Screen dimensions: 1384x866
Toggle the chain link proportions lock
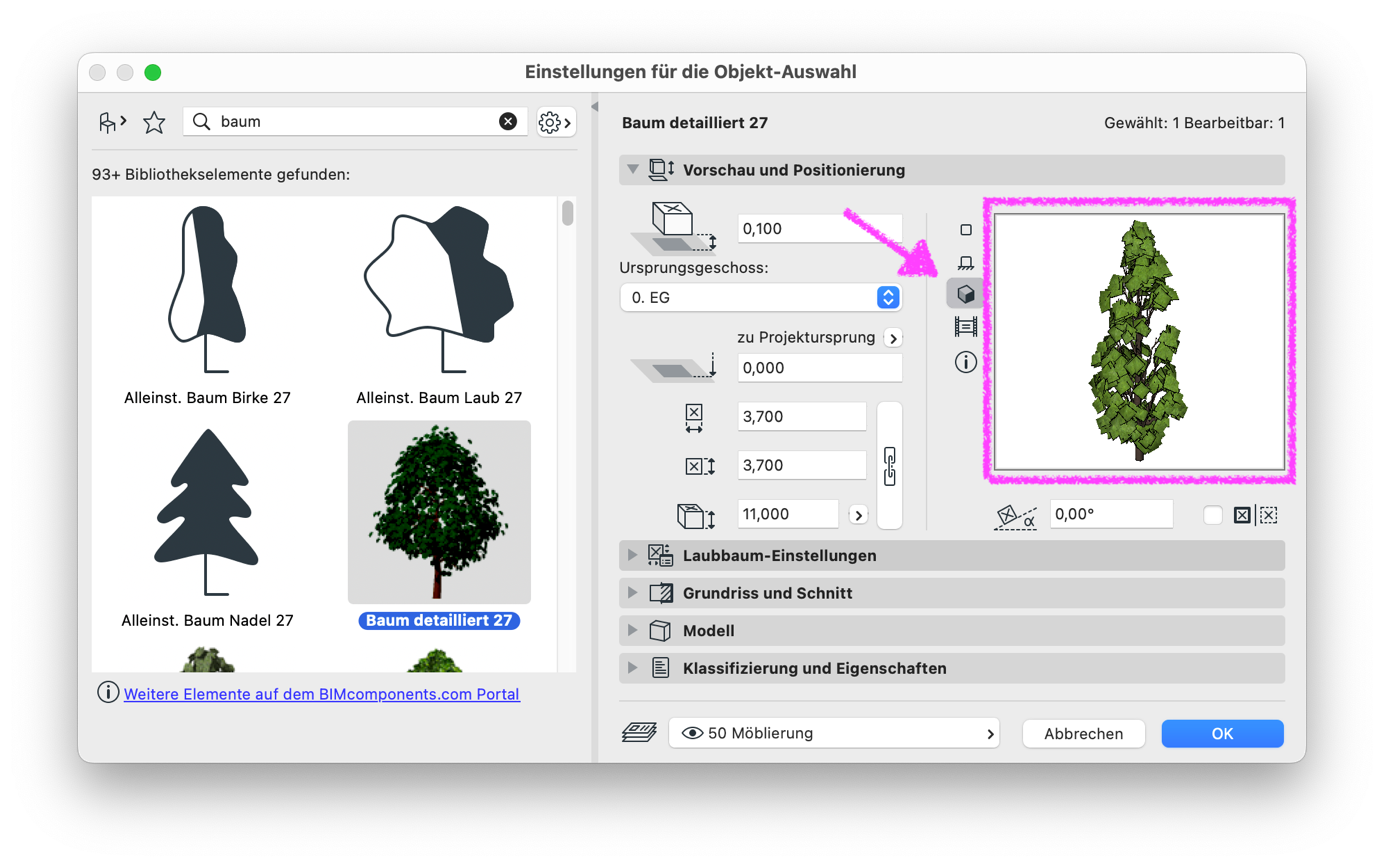890,465
